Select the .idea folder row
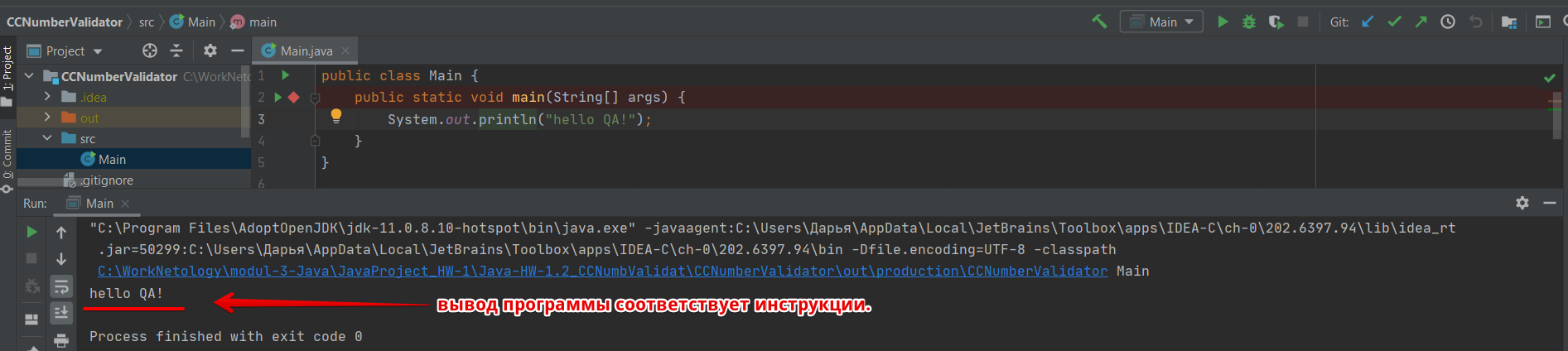This screenshot has height=351, width=1568. (x=133, y=97)
